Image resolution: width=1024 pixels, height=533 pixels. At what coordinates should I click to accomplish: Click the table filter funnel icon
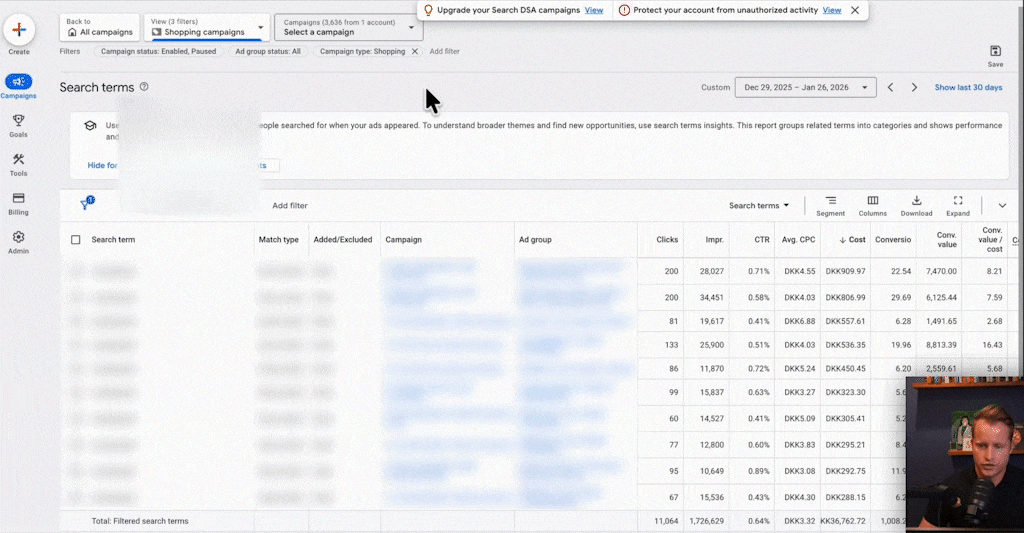[87, 204]
